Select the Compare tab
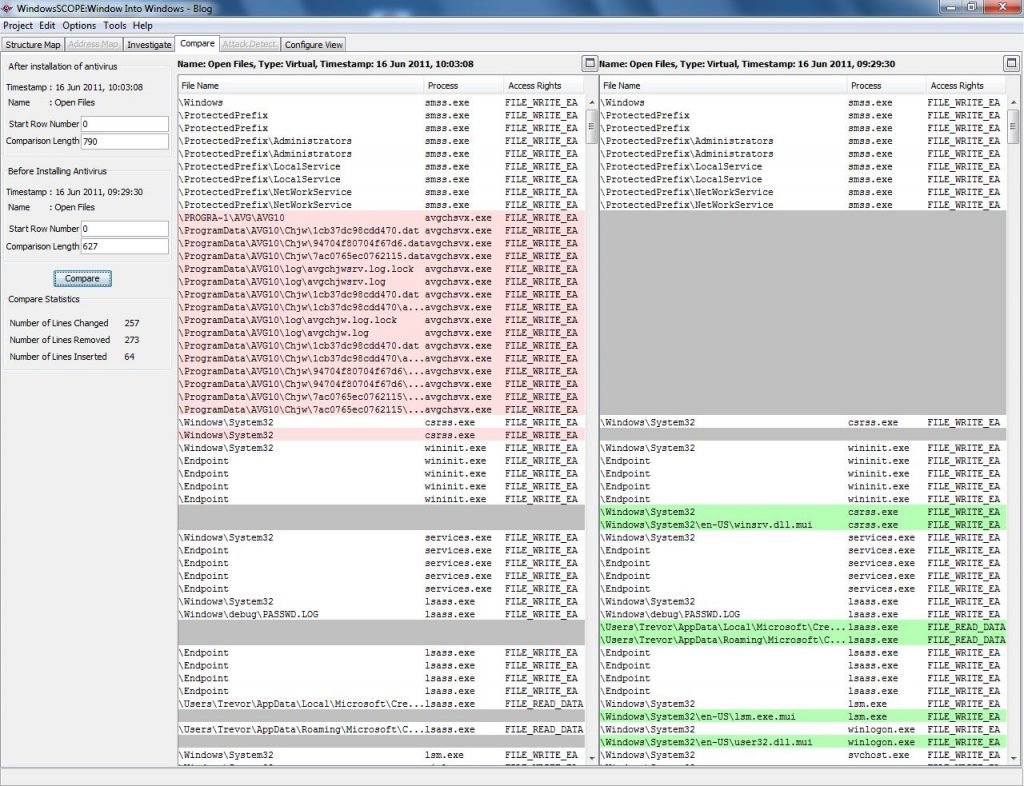The width and height of the screenshot is (1024, 786). pyautogui.click(x=197, y=43)
